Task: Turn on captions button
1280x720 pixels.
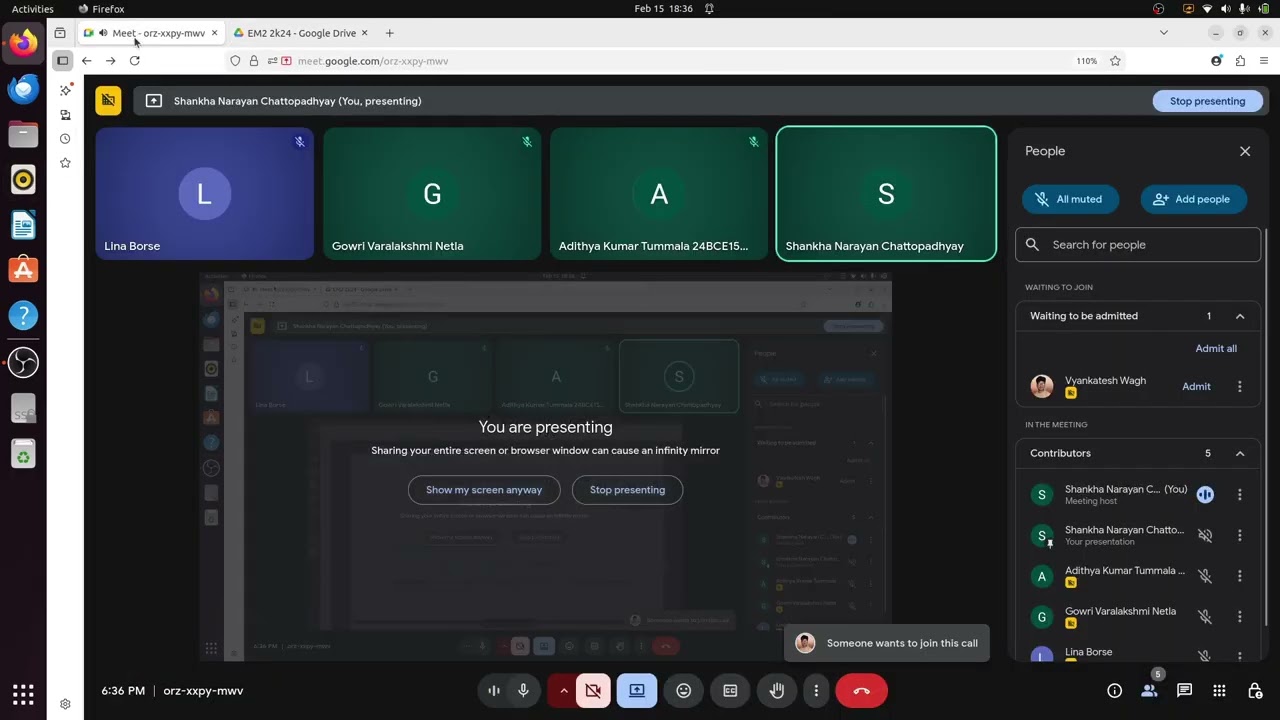Action: coord(730,691)
